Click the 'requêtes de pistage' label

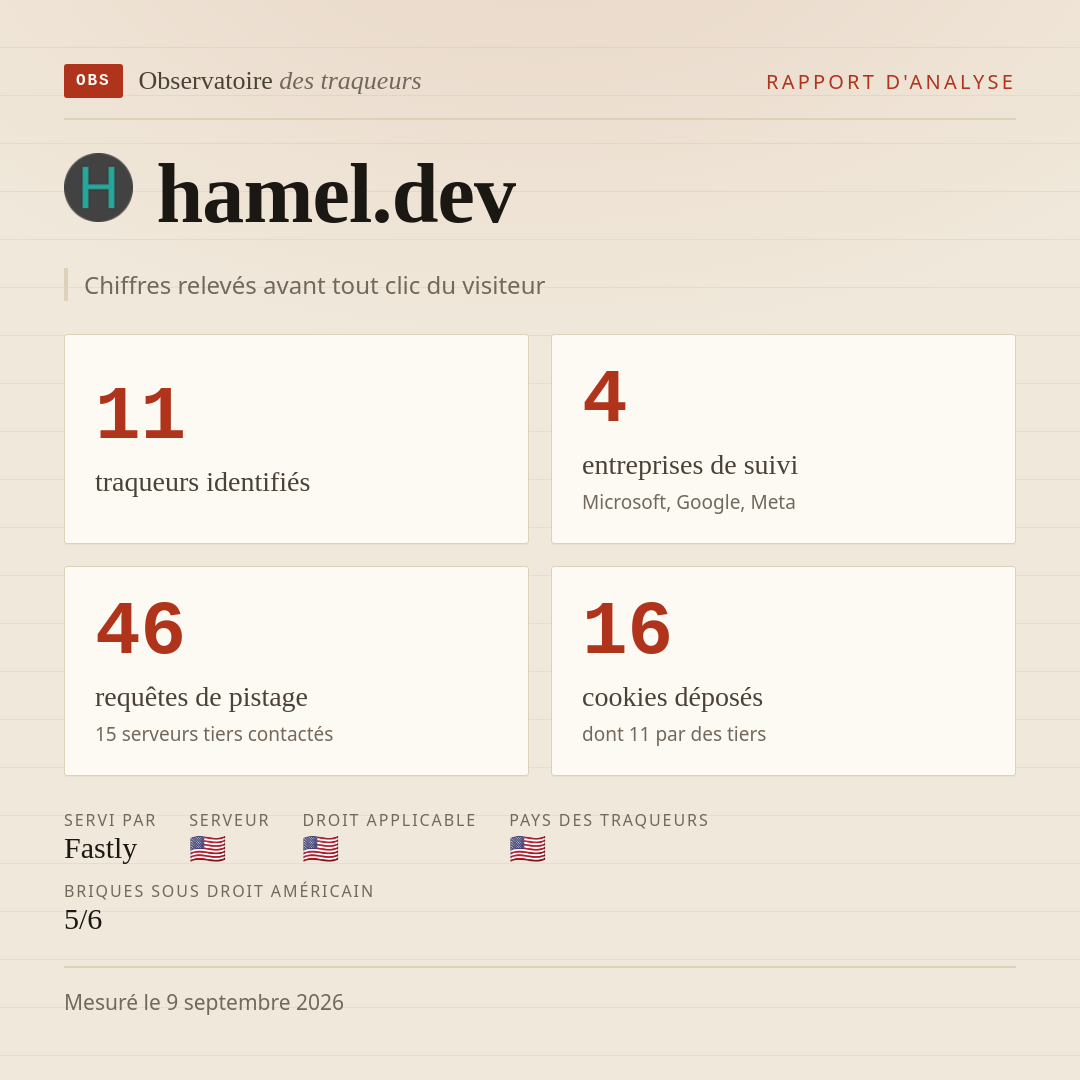click(201, 698)
